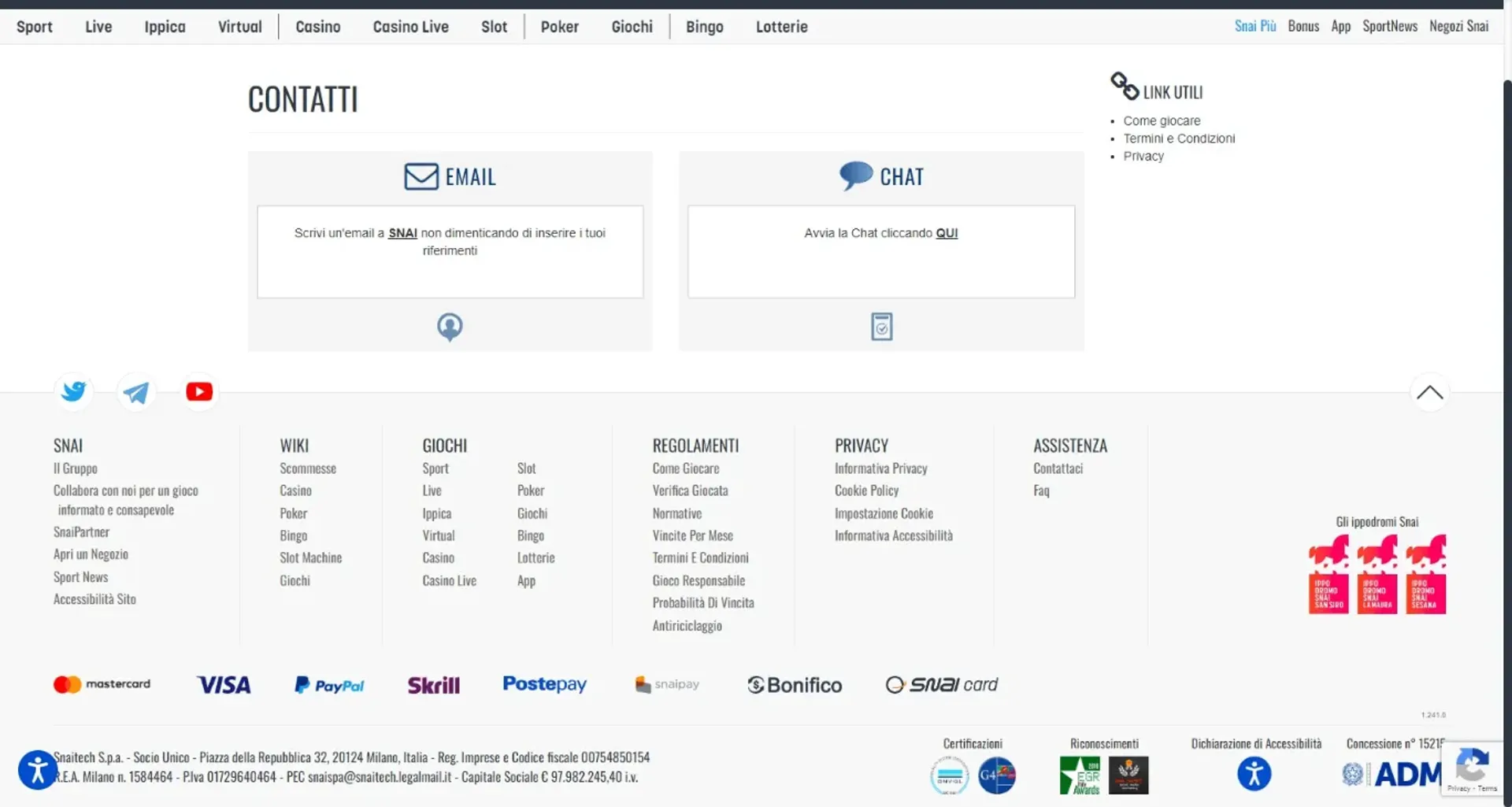Open Contattaci under Assistenza

(x=1058, y=468)
